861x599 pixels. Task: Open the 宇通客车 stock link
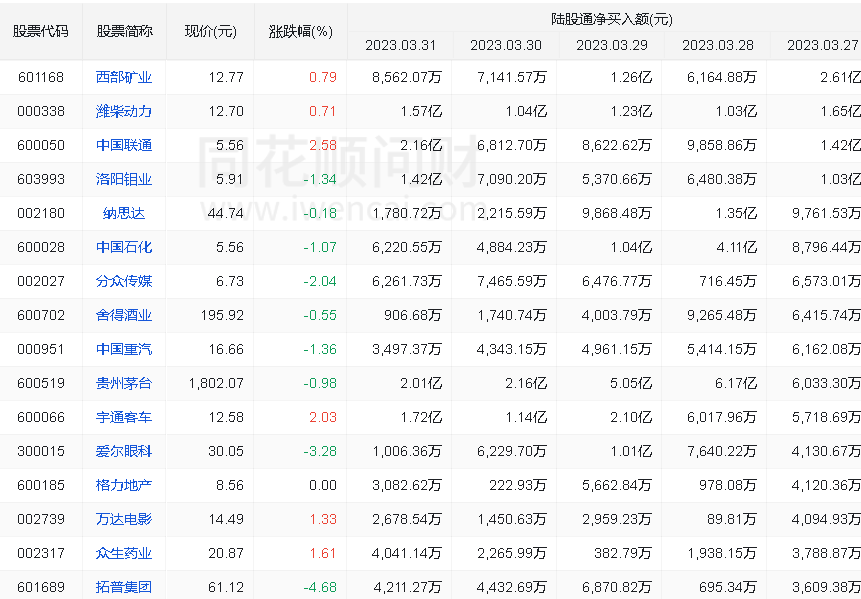[x=124, y=417]
